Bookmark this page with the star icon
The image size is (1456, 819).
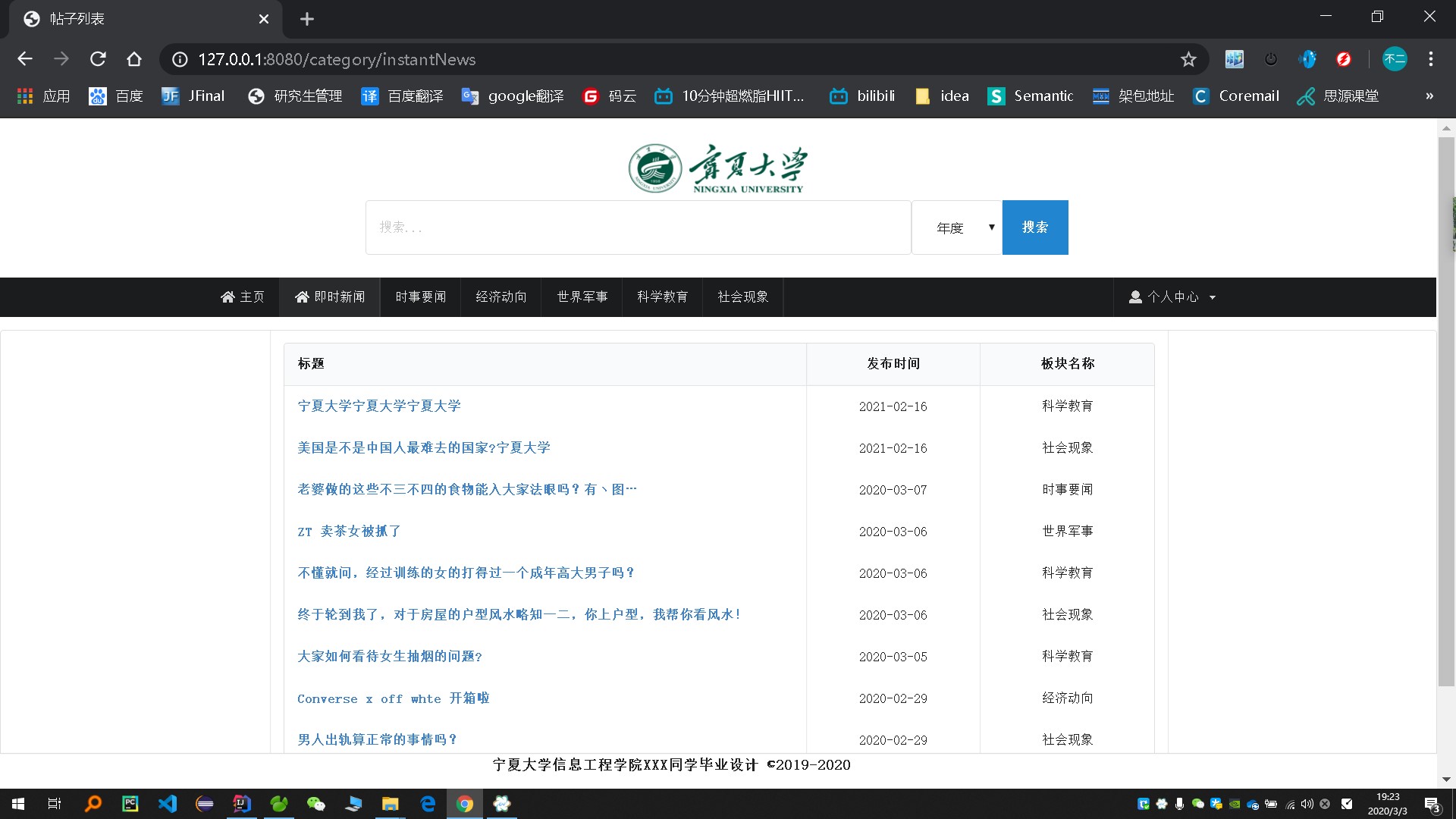pos(1188,59)
